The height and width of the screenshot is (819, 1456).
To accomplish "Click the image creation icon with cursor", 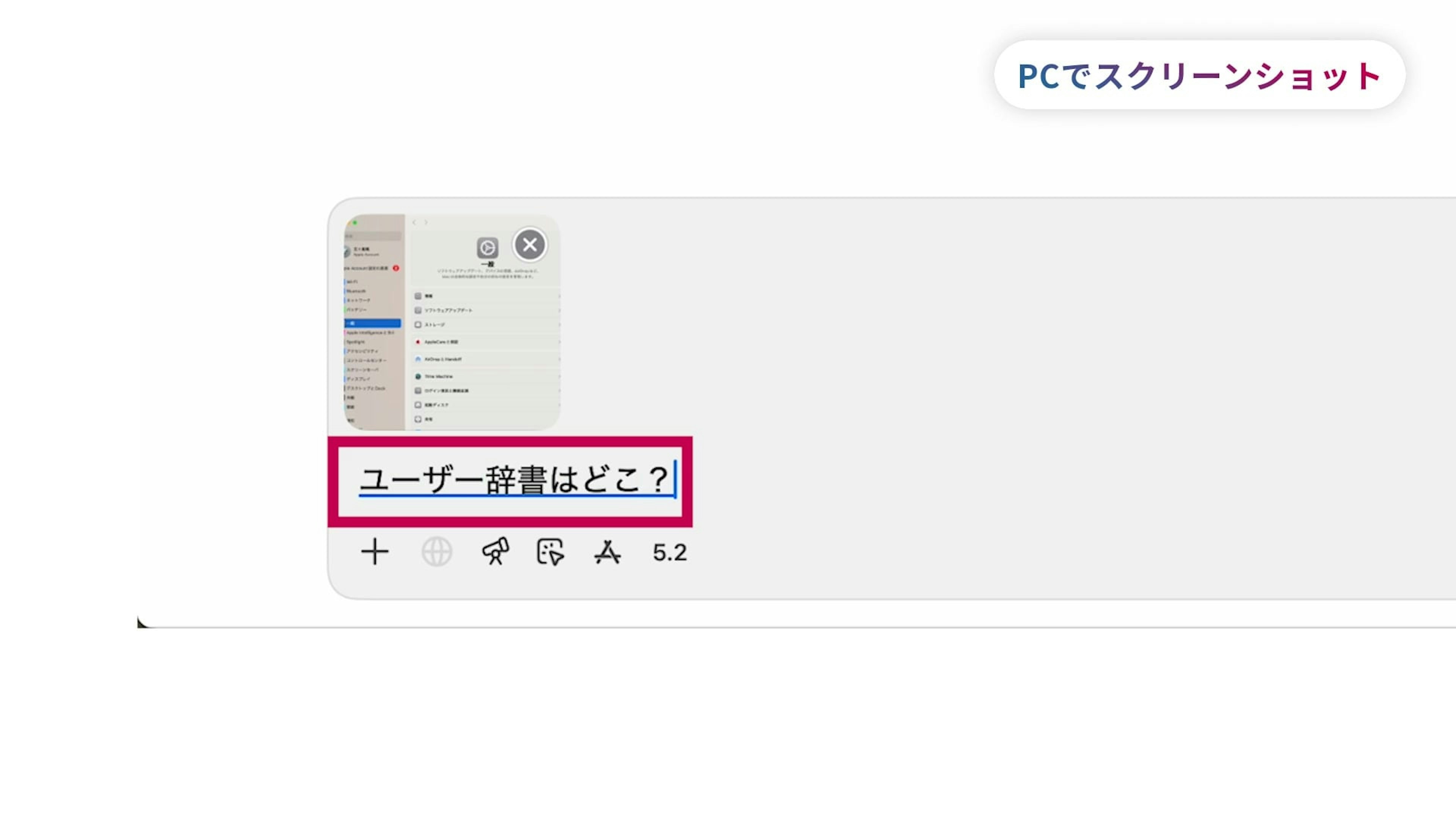I will (551, 552).
